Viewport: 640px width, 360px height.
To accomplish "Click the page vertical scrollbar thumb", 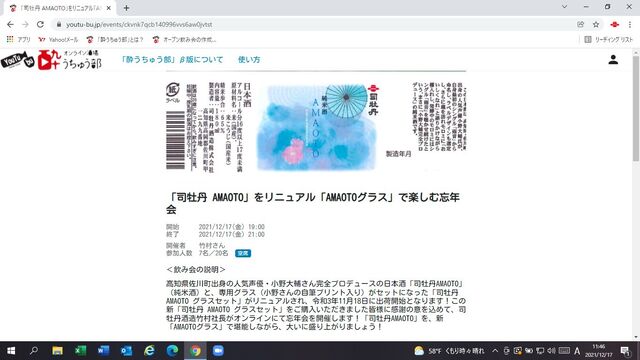I will [636, 108].
